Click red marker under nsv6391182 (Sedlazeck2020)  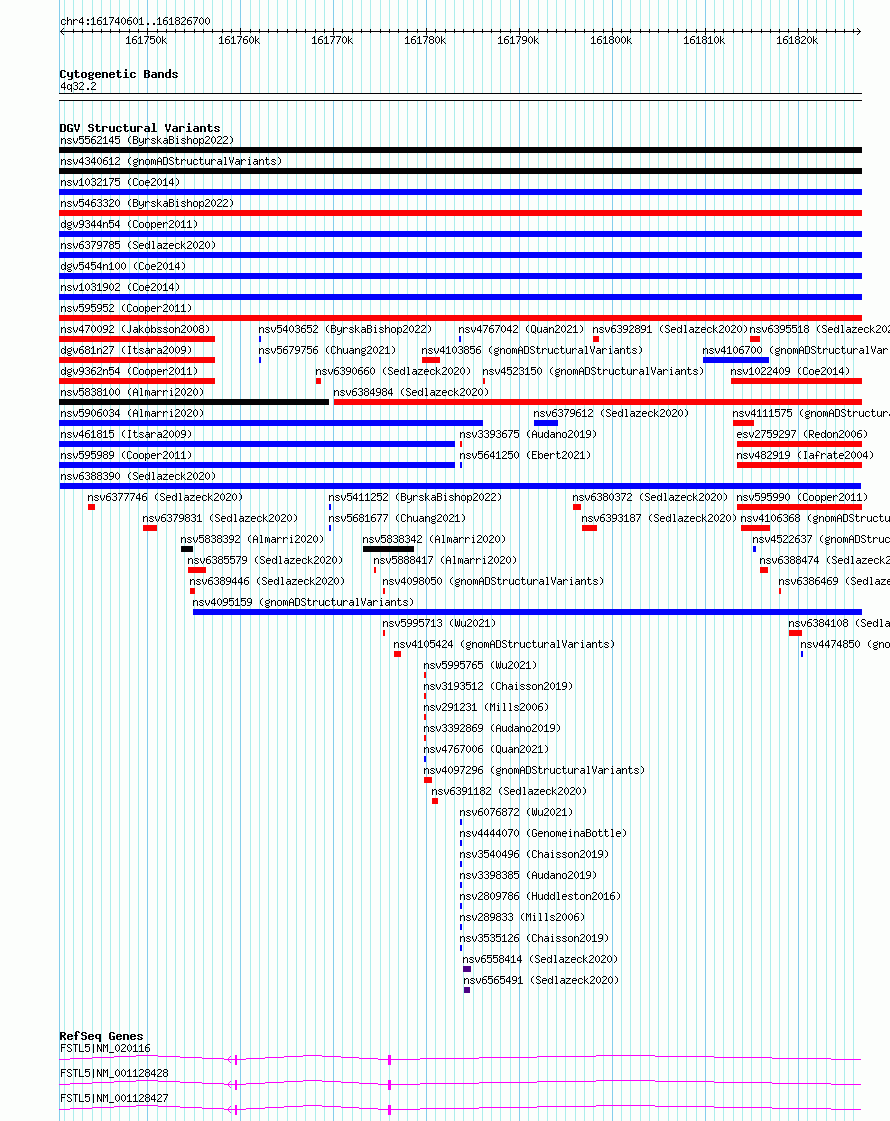(x=435, y=801)
